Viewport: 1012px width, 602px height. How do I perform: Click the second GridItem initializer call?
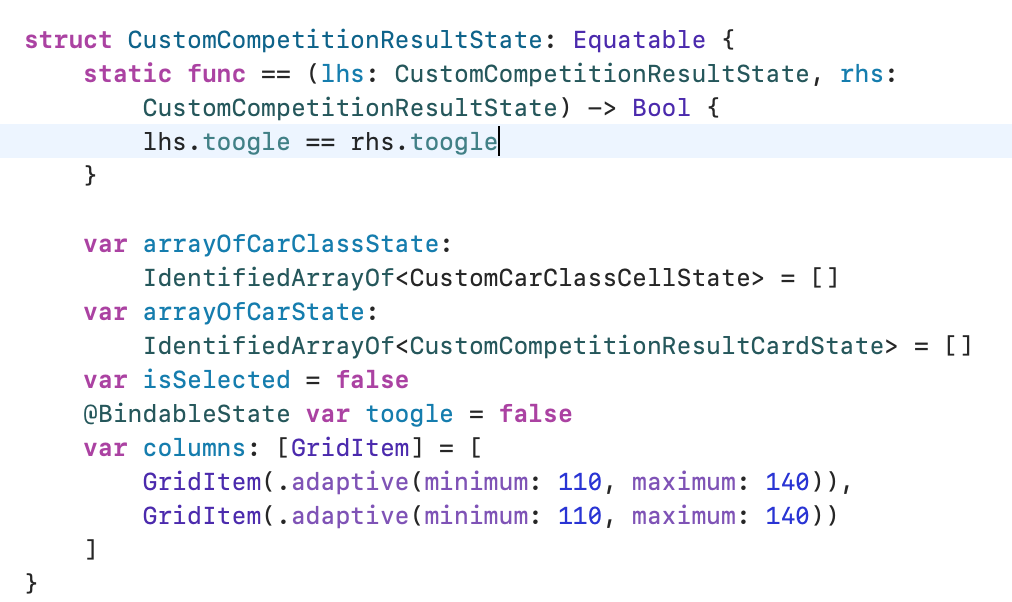[490, 516]
